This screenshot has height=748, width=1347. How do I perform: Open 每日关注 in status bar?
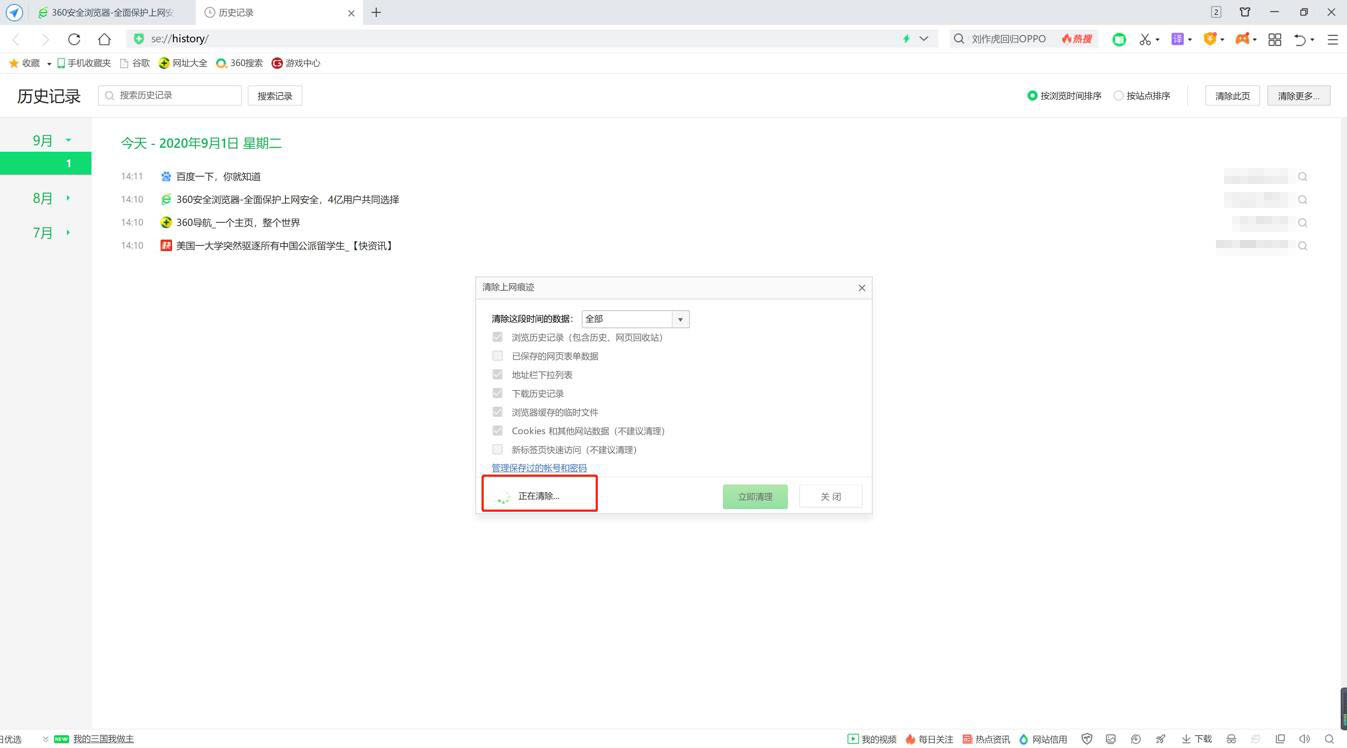point(929,739)
